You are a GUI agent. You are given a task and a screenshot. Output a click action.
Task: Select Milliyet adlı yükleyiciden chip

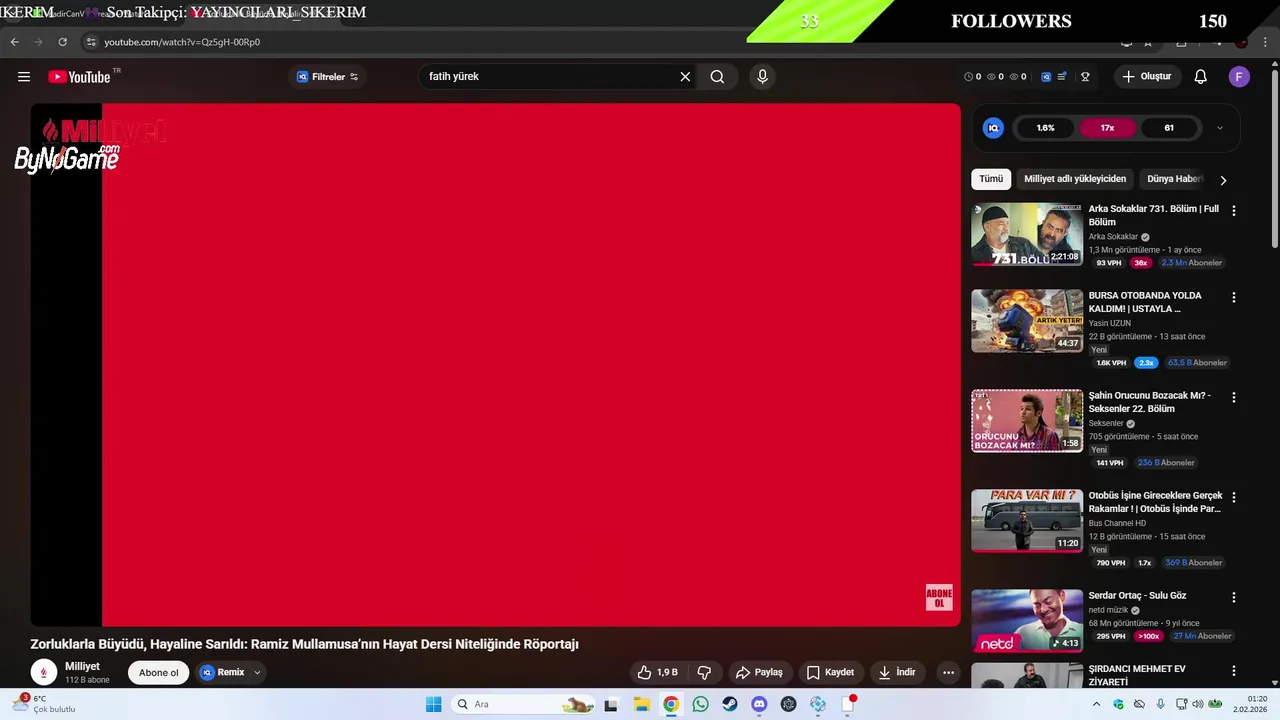pos(1075,179)
